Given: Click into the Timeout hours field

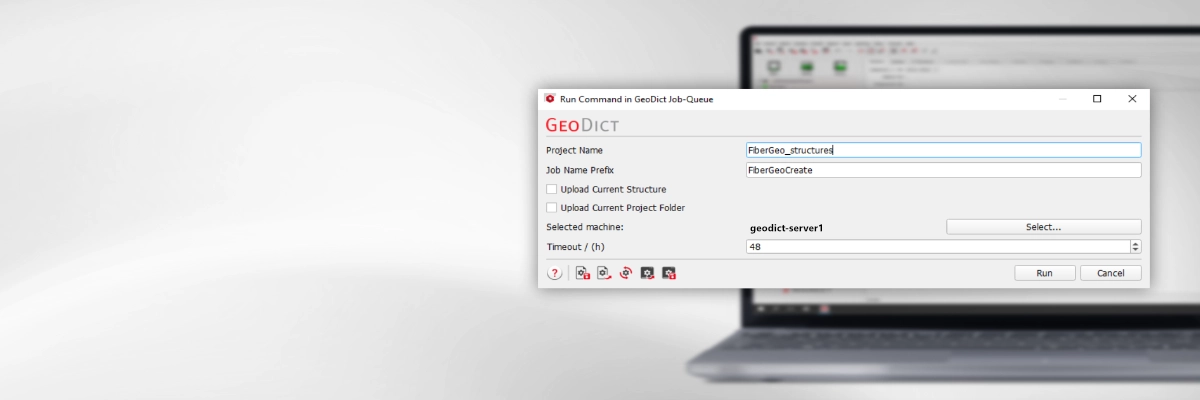Looking at the screenshot, I should pyautogui.click(x=937, y=246).
